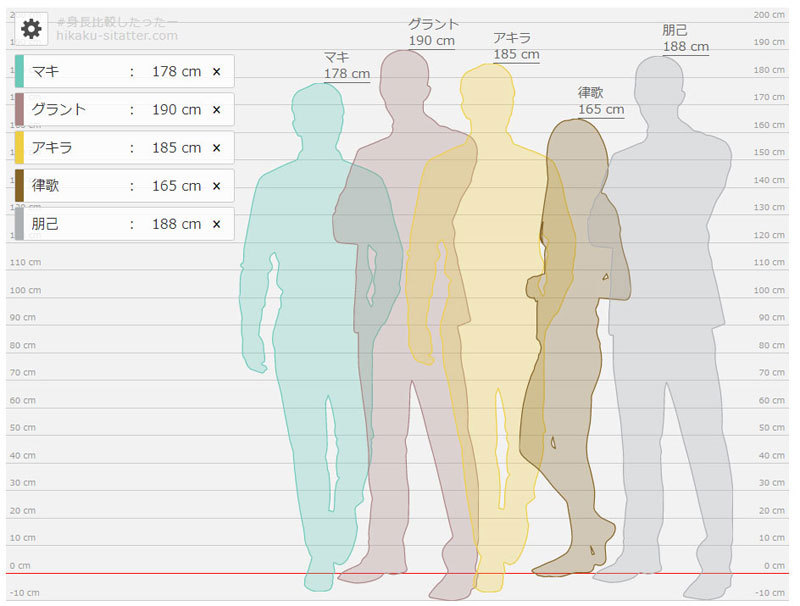This screenshot has height=606, width=800.
Task: Click the グラント 190 cm label above figure
Action: (x=433, y=33)
